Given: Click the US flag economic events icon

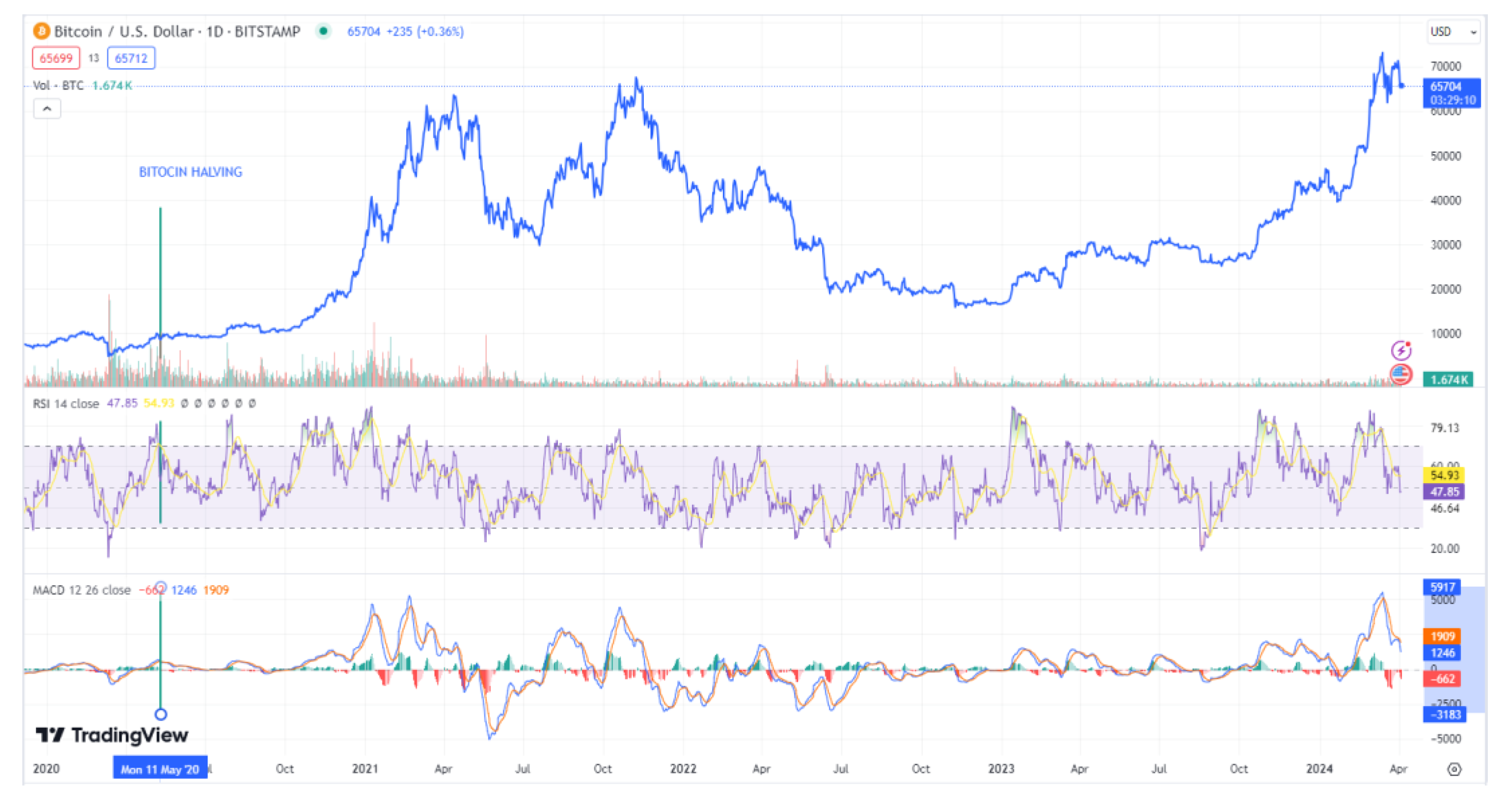Looking at the screenshot, I should pyautogui.click(x=1401, y=374).
